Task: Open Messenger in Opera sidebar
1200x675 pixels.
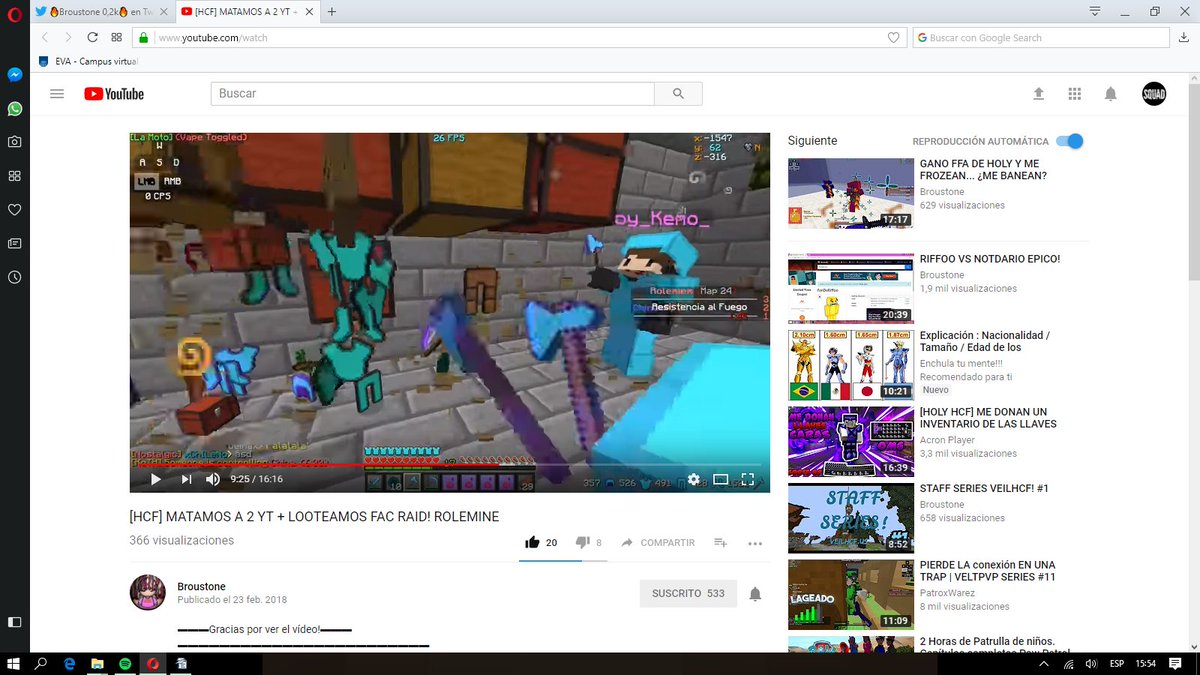Action: tap(15, 74)
